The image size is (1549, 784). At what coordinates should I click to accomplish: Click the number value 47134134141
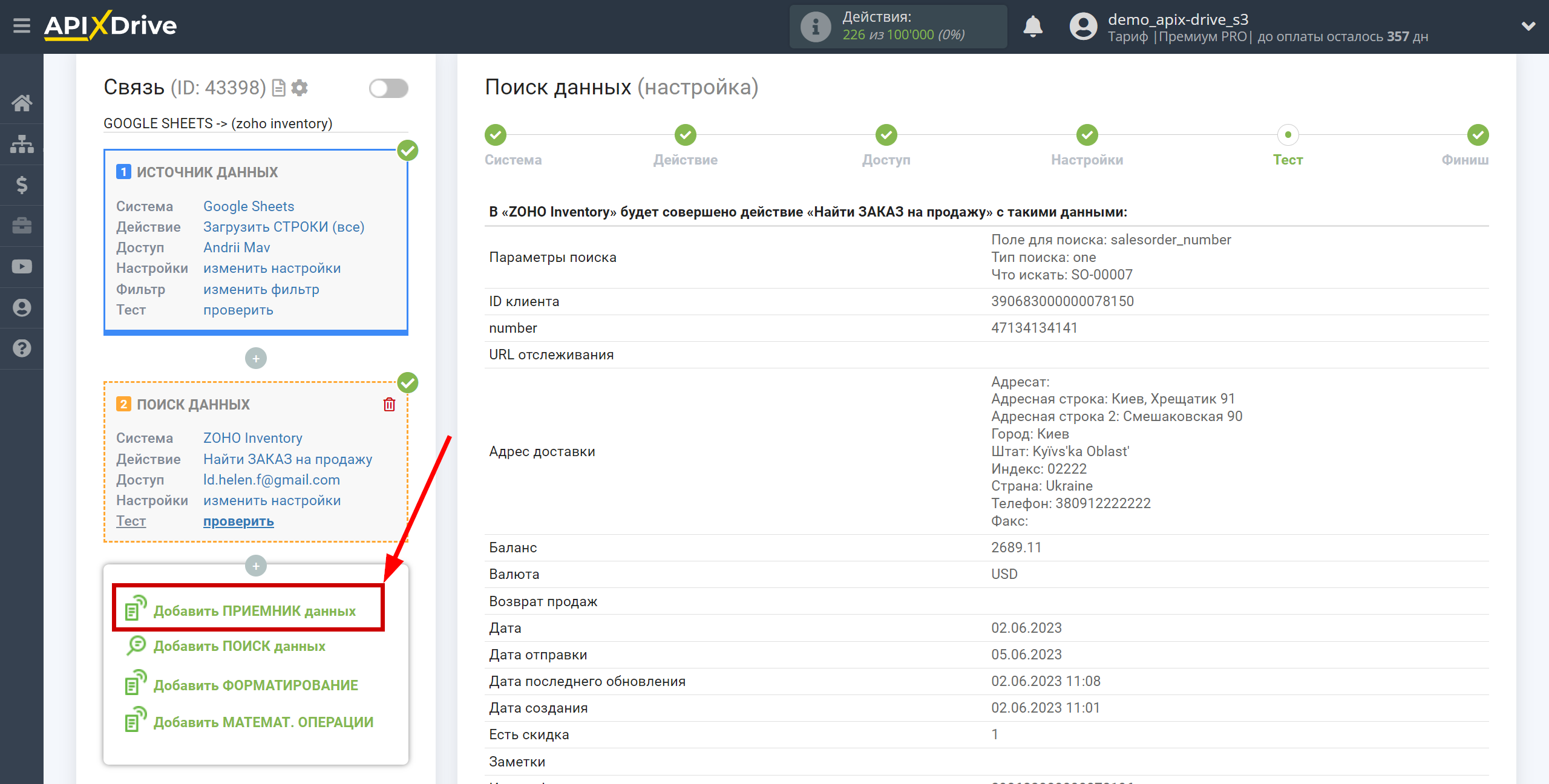pyautogui.click(x=1035, y=328)
